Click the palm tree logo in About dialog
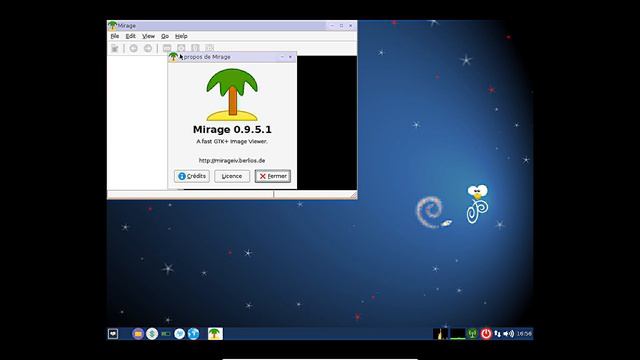The width and height of the screenshot is (640, 360). (x=232, y=95)
